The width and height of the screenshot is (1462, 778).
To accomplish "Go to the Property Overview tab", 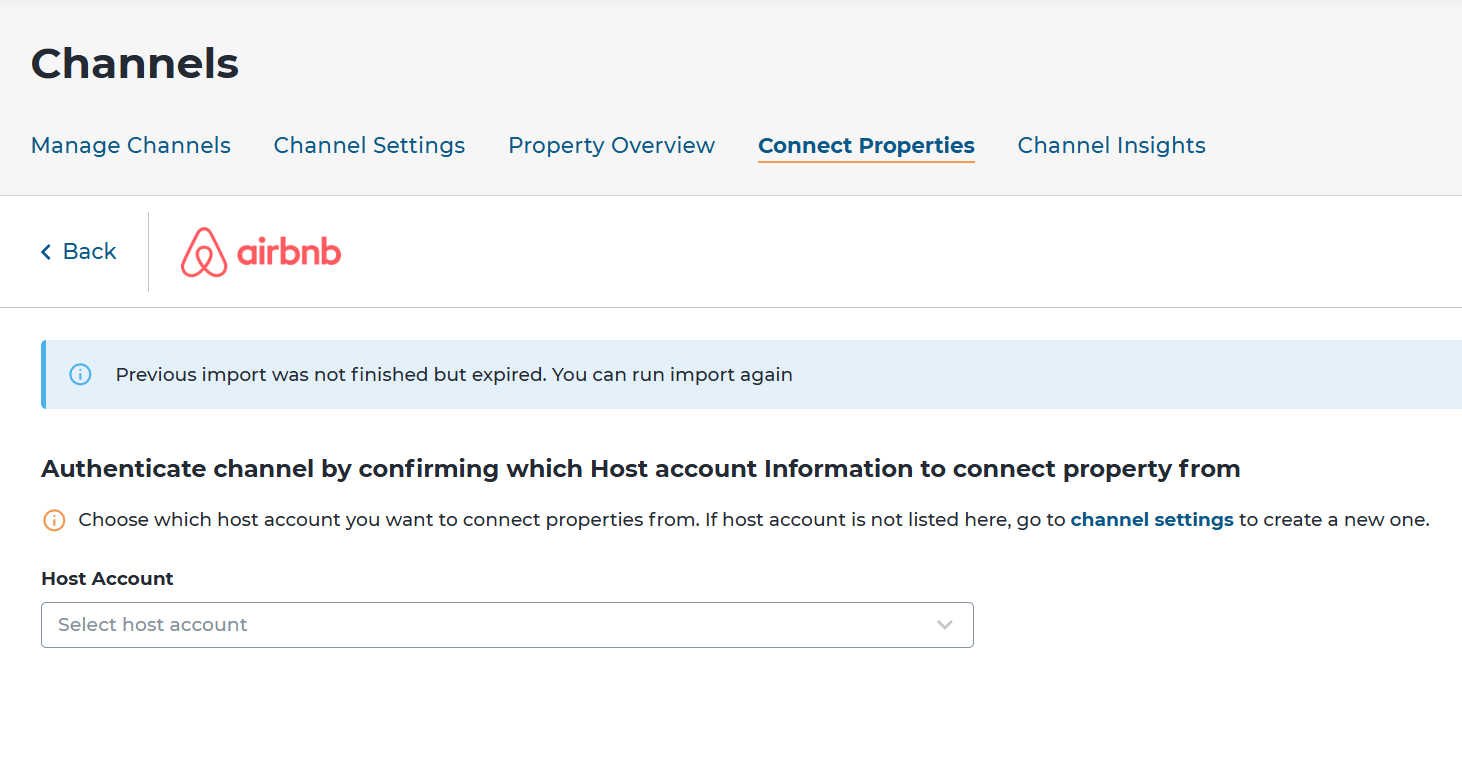I will [611, 146].
